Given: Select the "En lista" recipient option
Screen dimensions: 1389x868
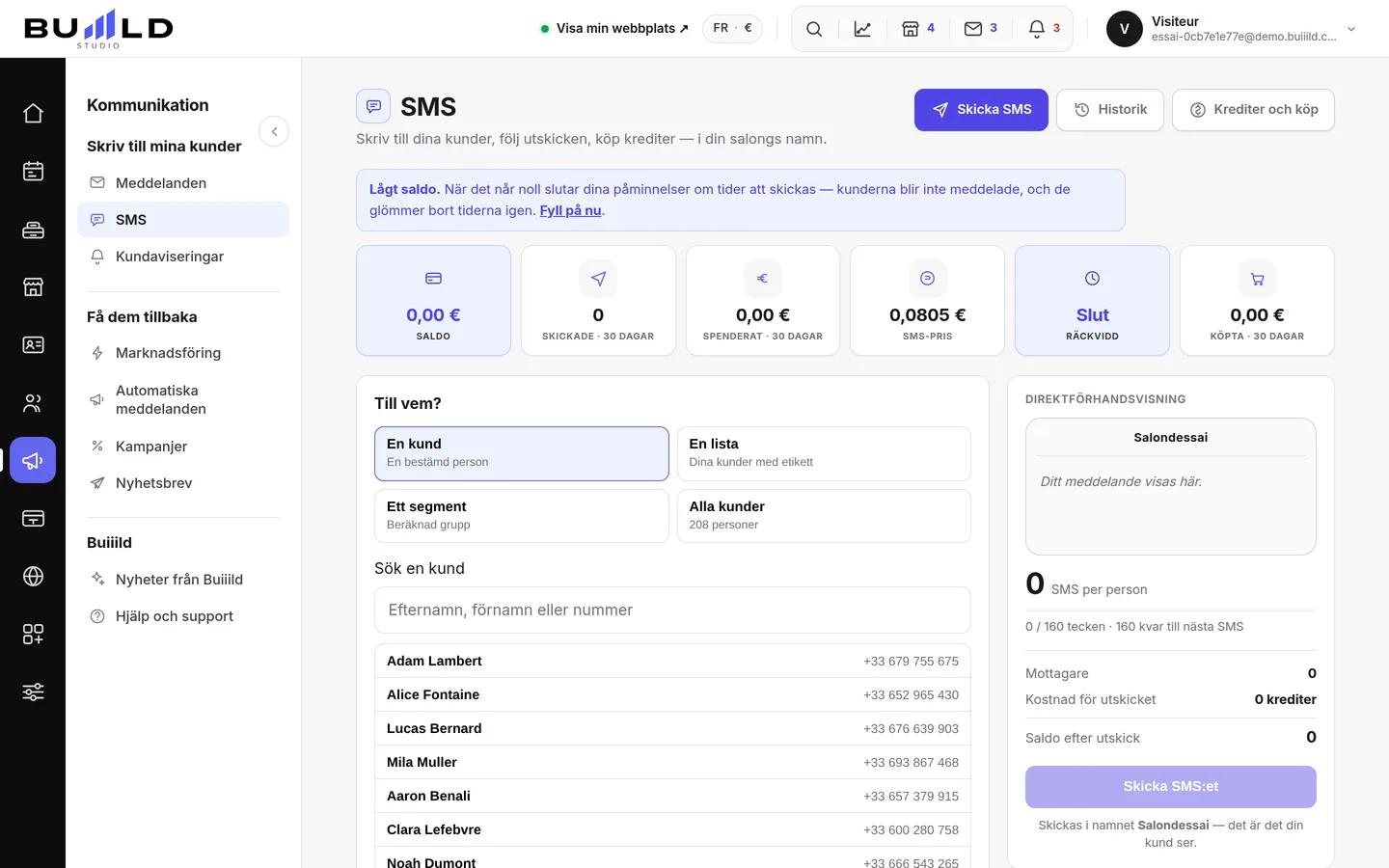Looking at the screenshot, I should [824, 453].
